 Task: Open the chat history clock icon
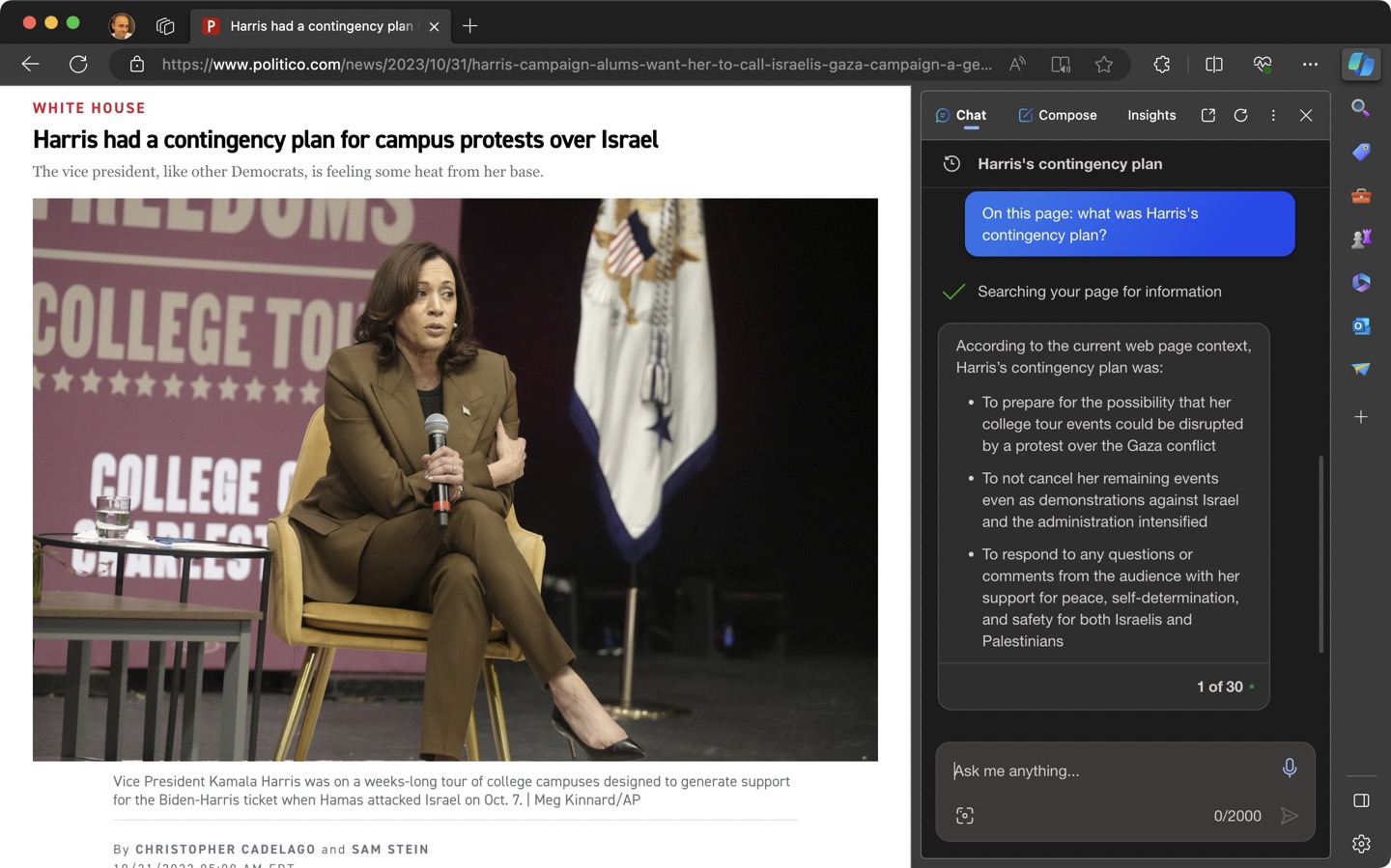[951, 164]
